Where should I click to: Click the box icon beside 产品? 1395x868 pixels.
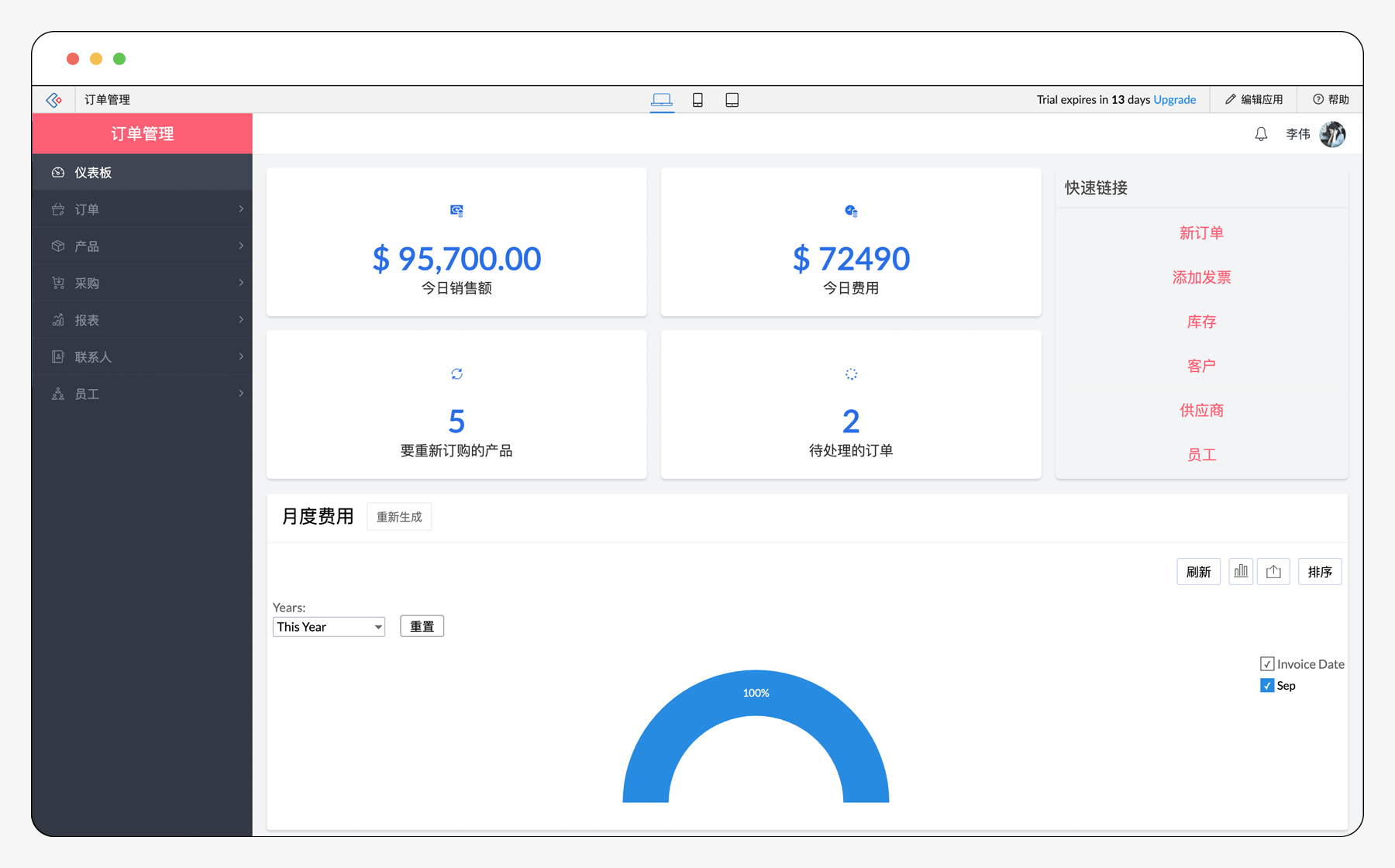[58, 246]
